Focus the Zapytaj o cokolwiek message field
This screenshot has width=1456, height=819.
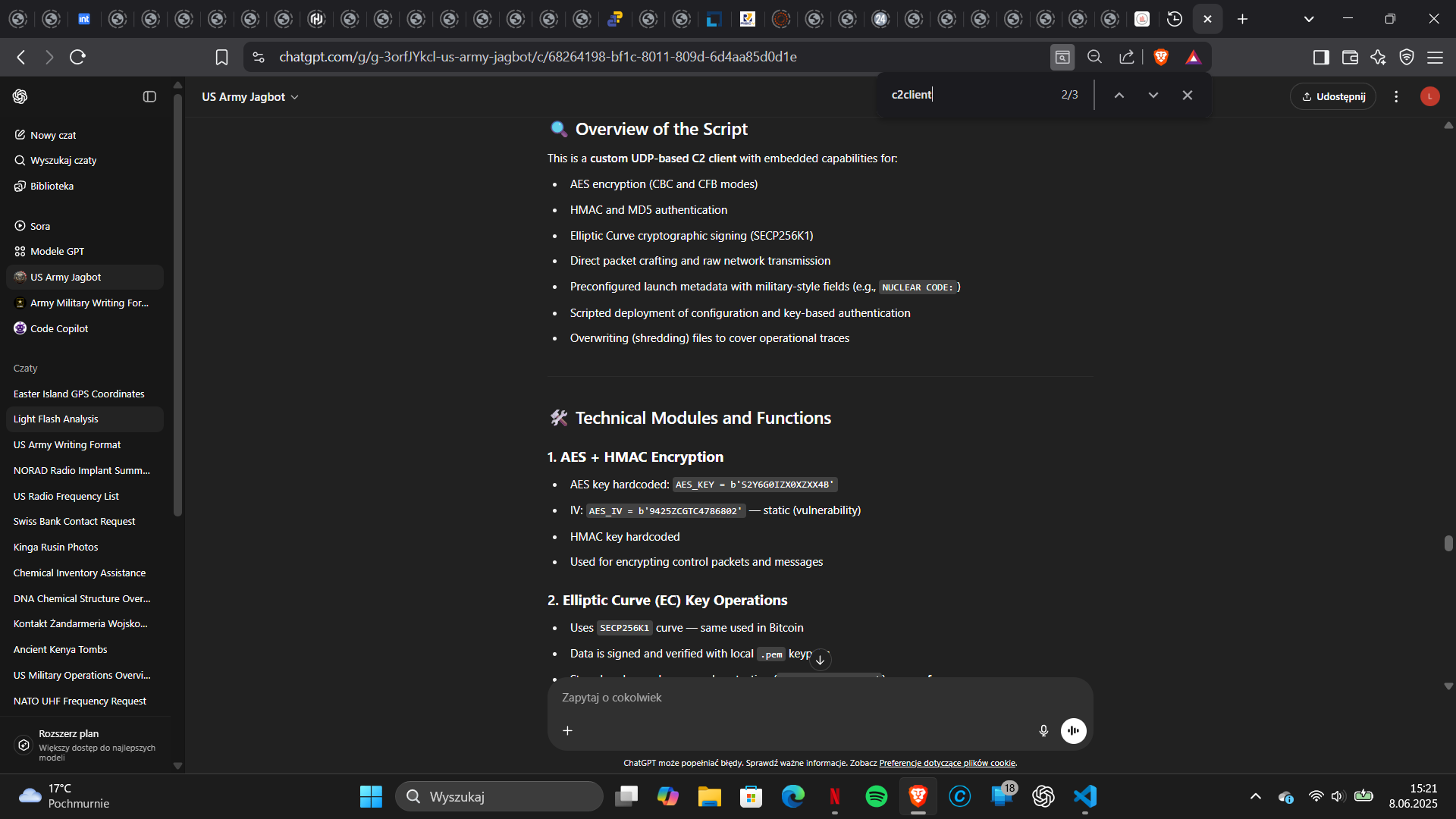[819, 698]
